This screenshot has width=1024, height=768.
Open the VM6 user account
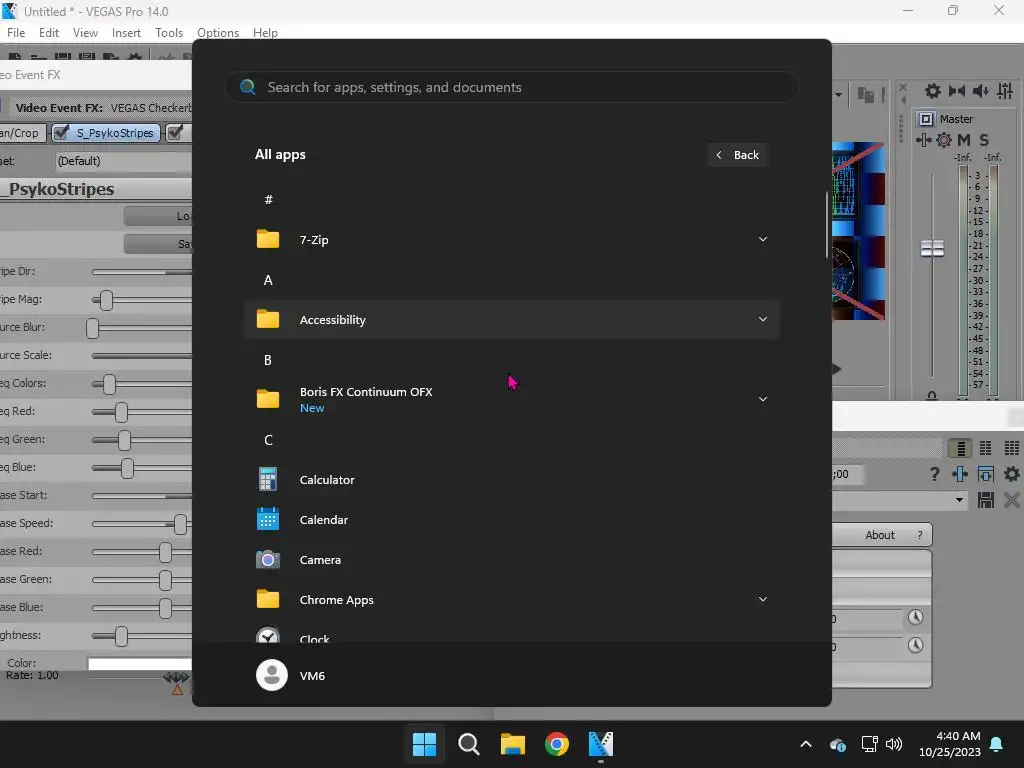point(291,675)
